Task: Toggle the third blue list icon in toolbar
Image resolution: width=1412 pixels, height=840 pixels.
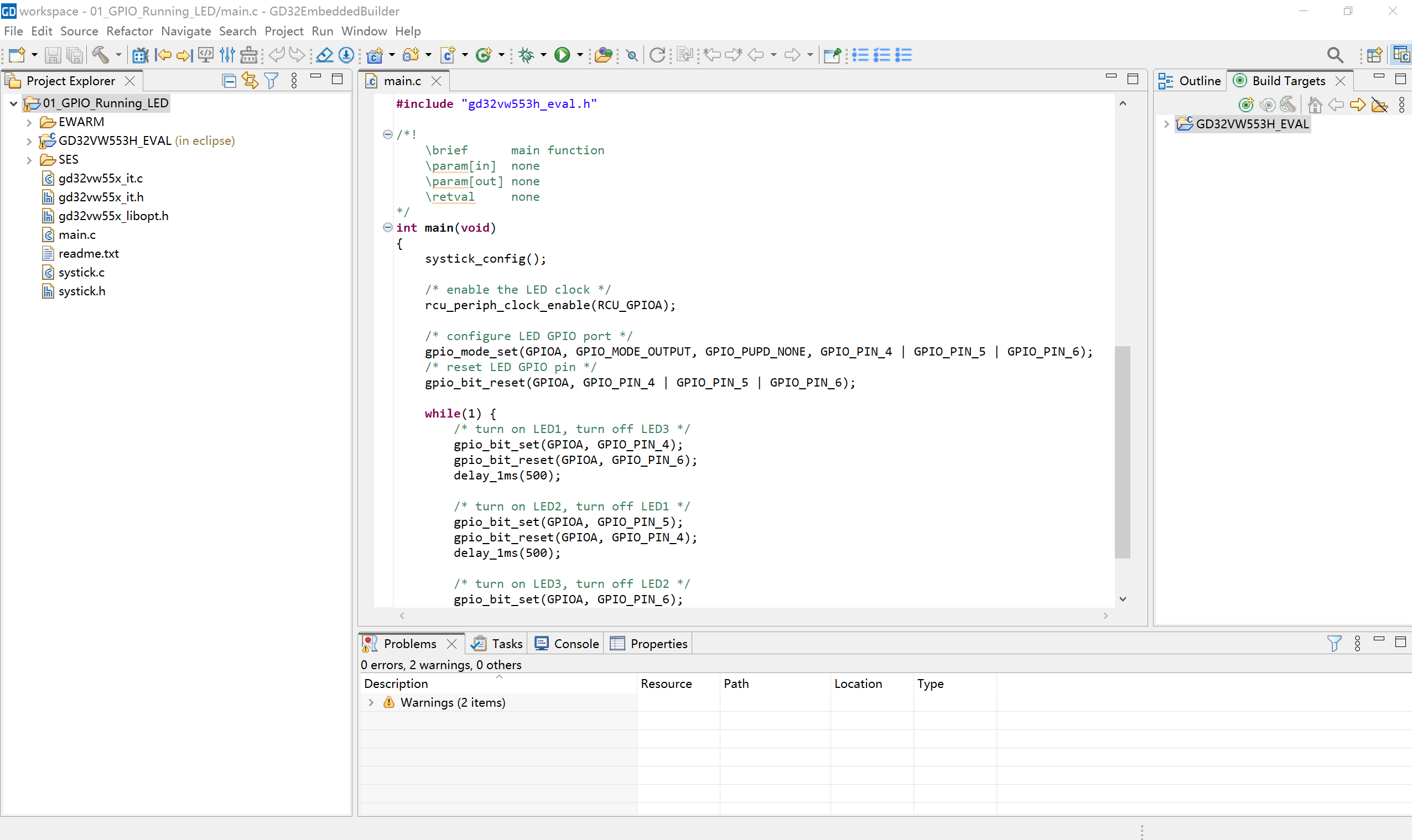Action: (x=904, y=55)
